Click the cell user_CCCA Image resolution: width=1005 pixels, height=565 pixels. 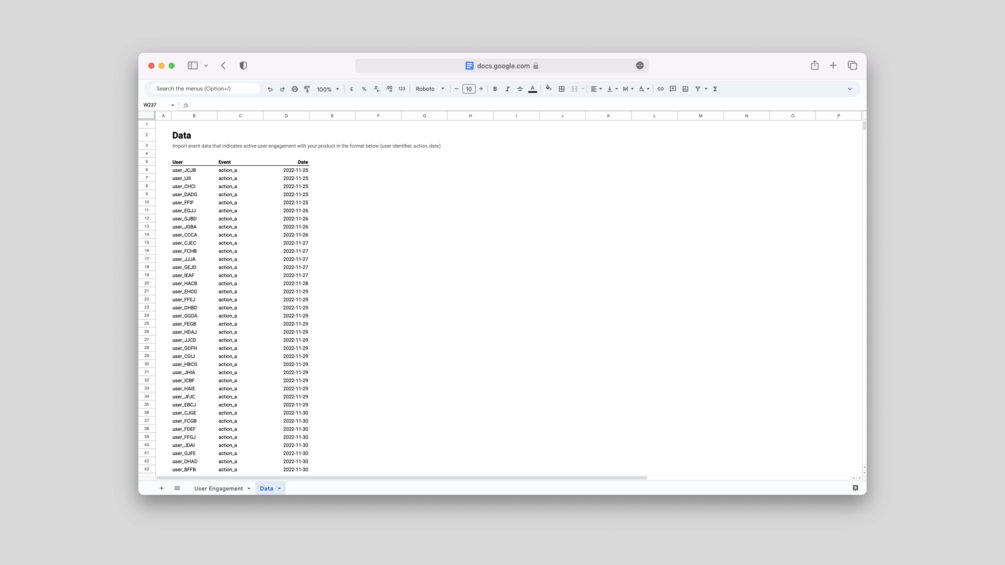(x=185, y=235)
